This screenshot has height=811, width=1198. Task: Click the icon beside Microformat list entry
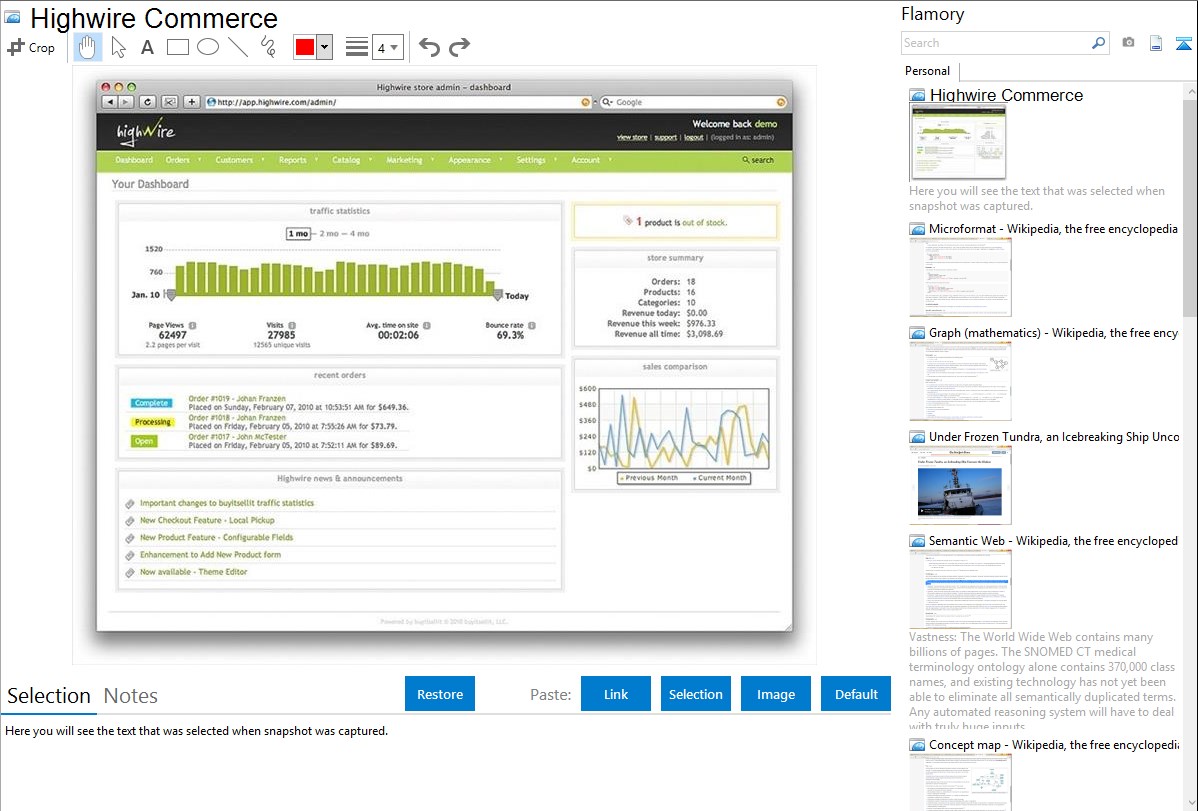coord(917,229)
